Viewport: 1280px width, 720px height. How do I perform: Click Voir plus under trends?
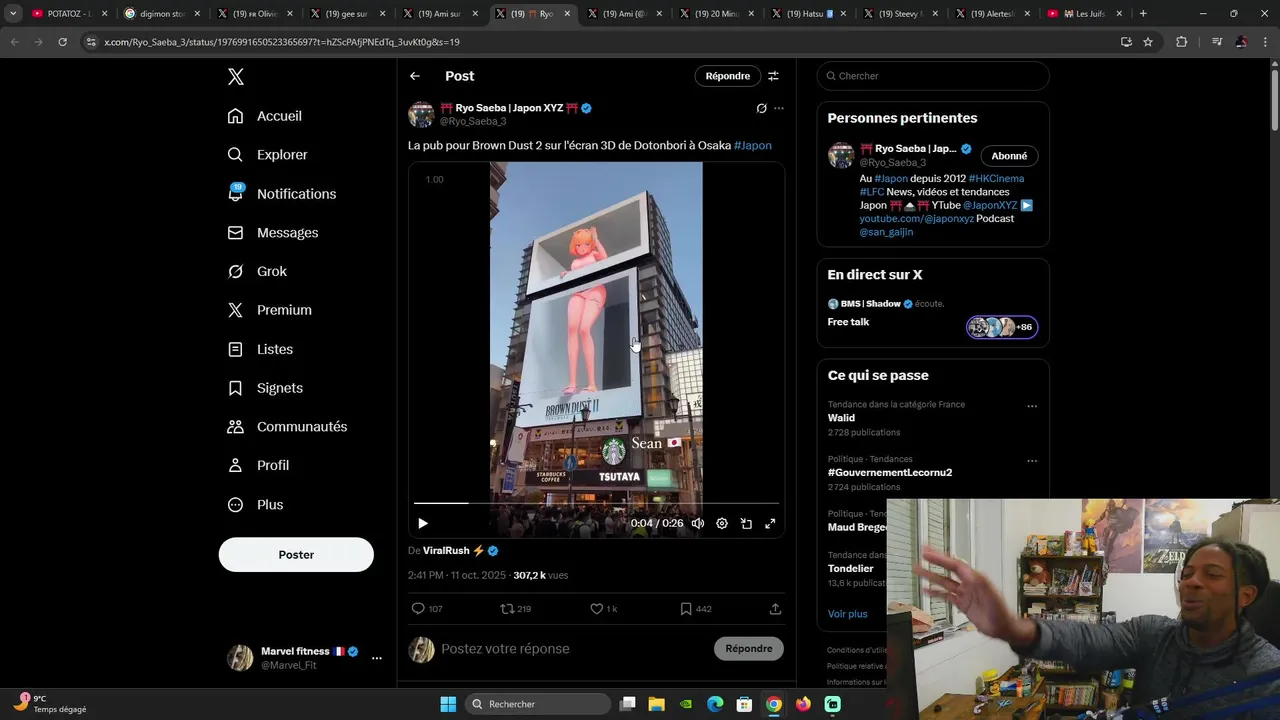coord(847,614)
